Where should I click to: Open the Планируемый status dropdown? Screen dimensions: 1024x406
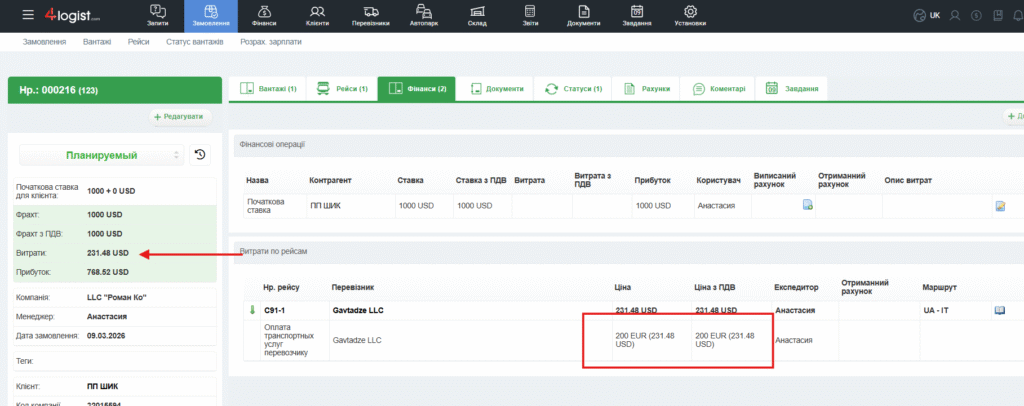(x=102, y=155)
